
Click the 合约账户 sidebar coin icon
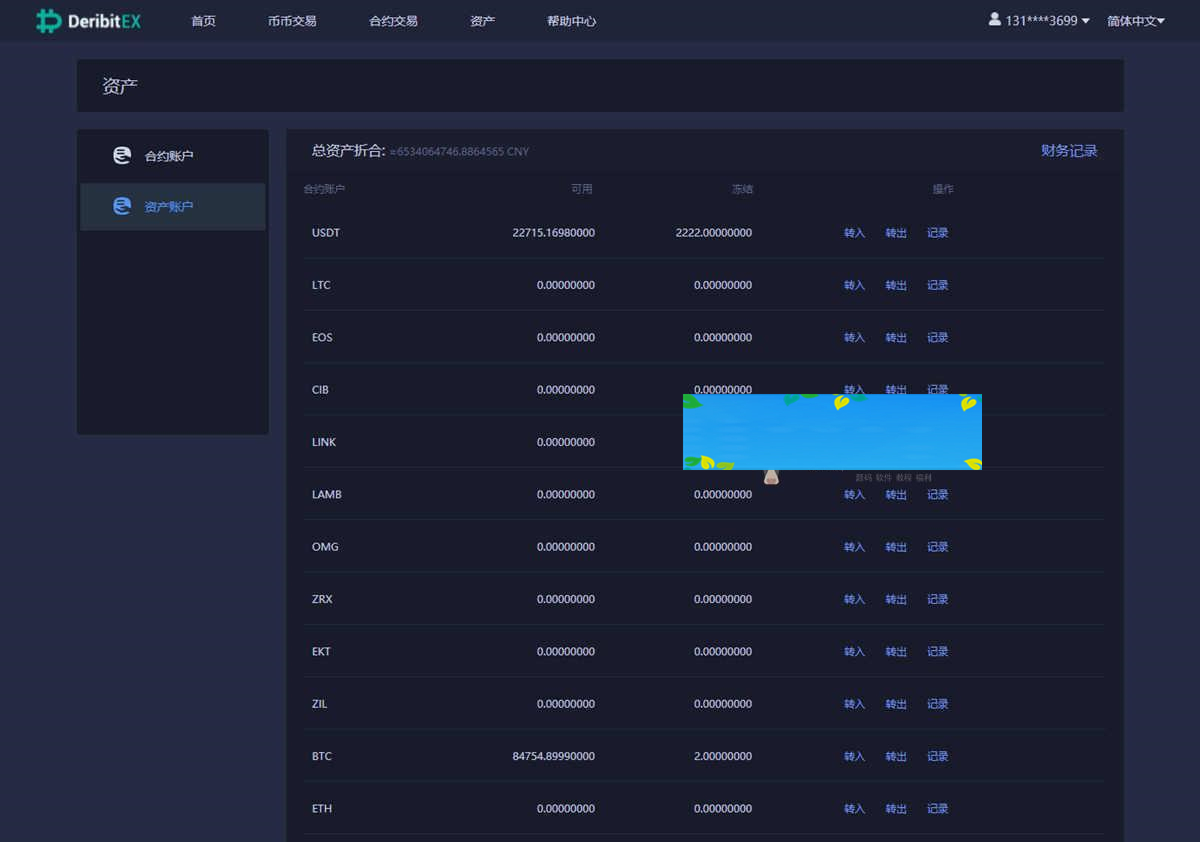click(122, 156)
